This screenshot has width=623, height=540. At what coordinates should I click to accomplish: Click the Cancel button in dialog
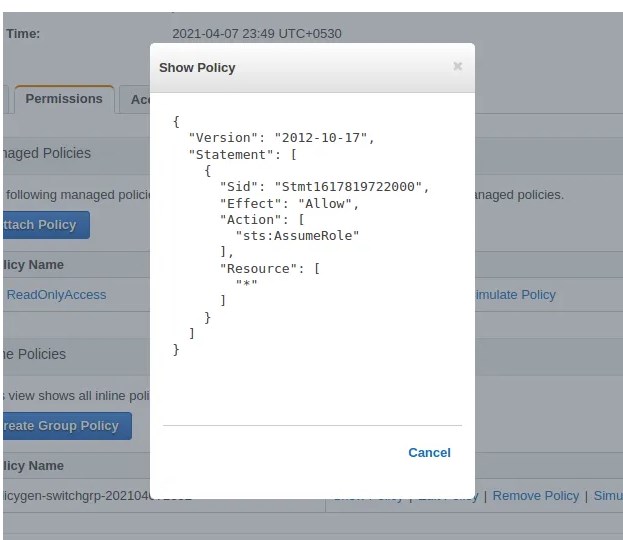(429, 453)
